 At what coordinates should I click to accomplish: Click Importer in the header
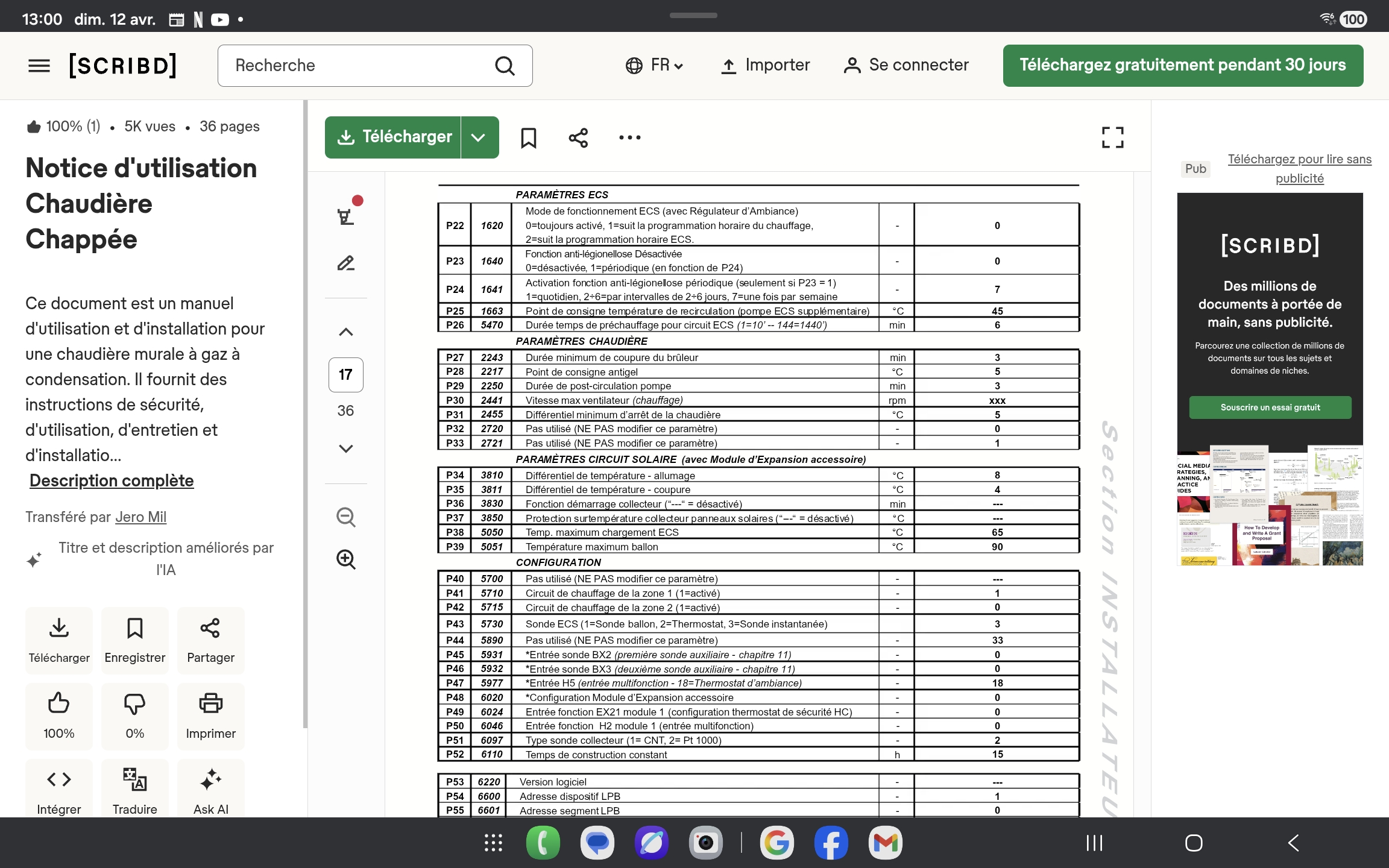point(766,65)
